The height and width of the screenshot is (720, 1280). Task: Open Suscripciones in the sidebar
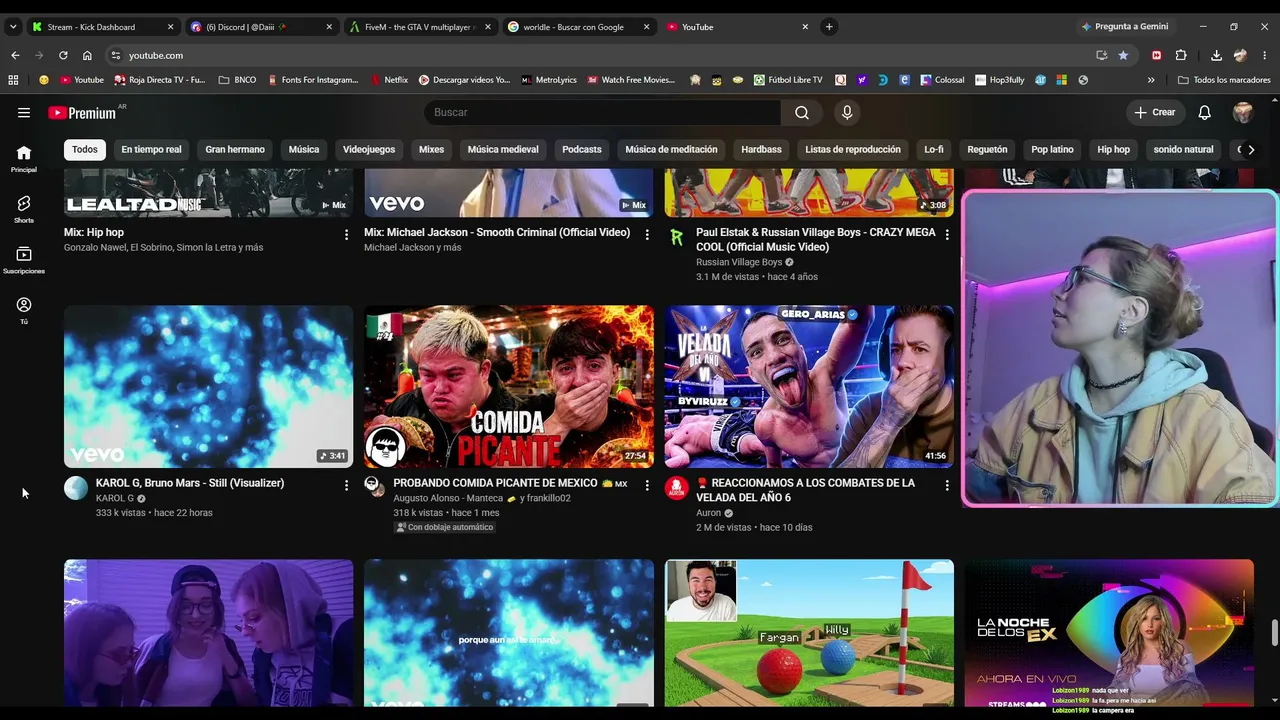tap(24, 260)
